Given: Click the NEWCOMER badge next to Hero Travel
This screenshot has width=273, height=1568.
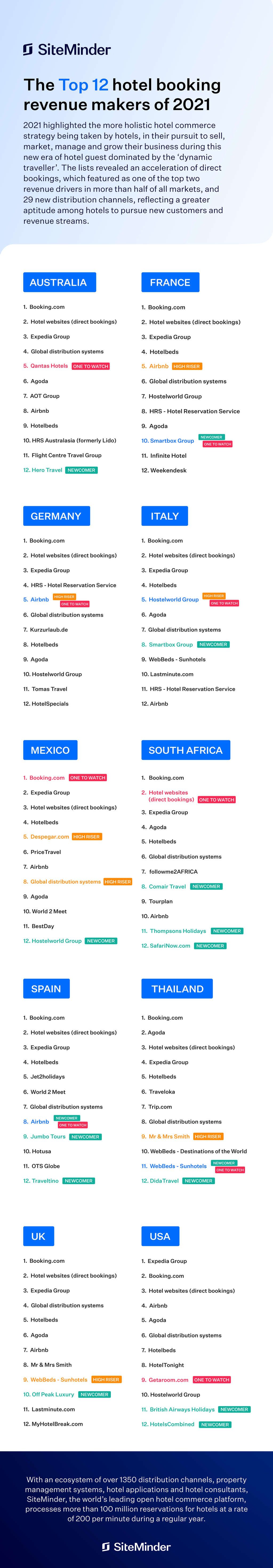Looking at the screenshot, I should (x=81, y=470).
